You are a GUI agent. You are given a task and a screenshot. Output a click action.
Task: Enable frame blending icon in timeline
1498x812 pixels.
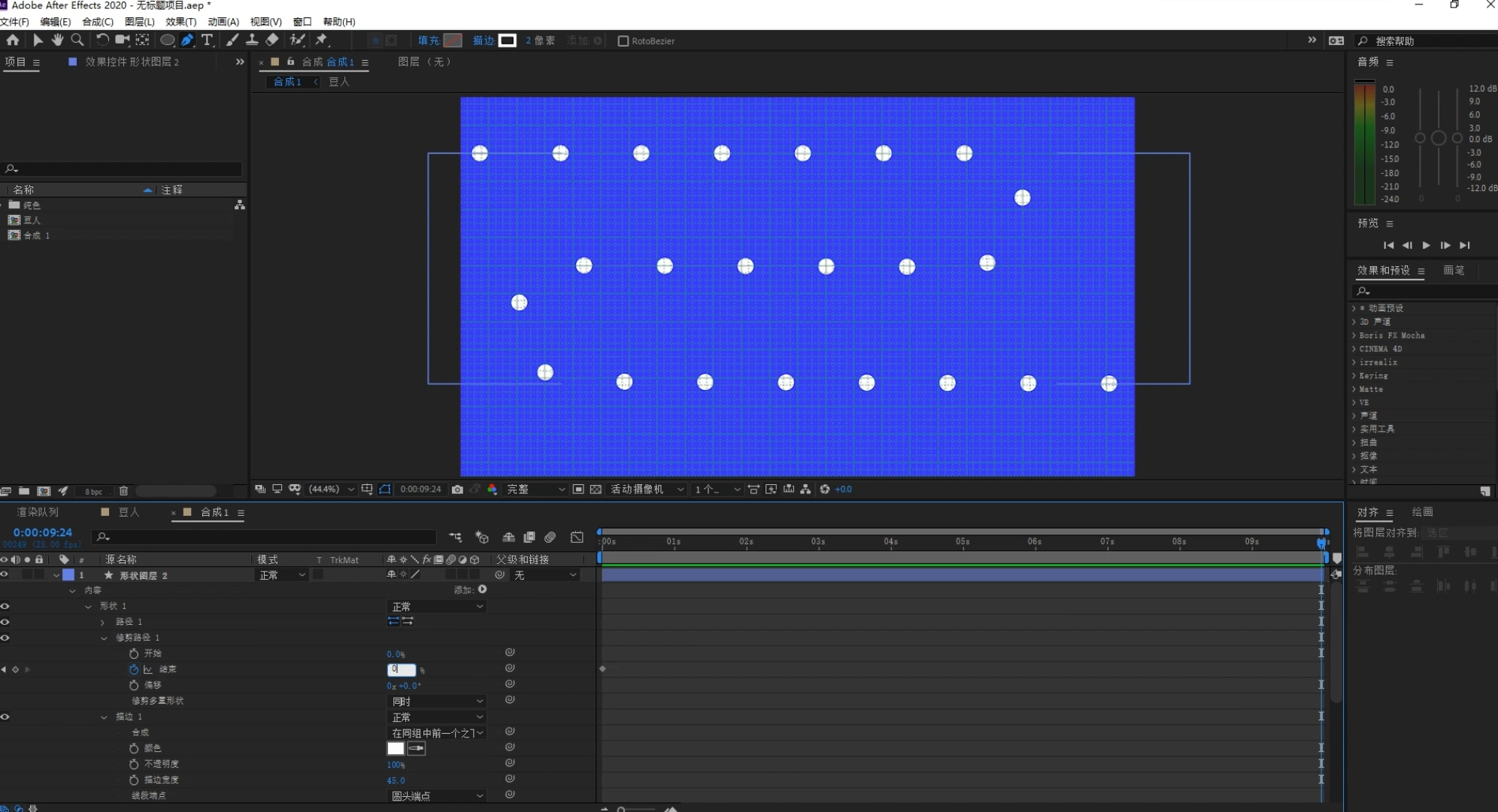click(529, 538)
